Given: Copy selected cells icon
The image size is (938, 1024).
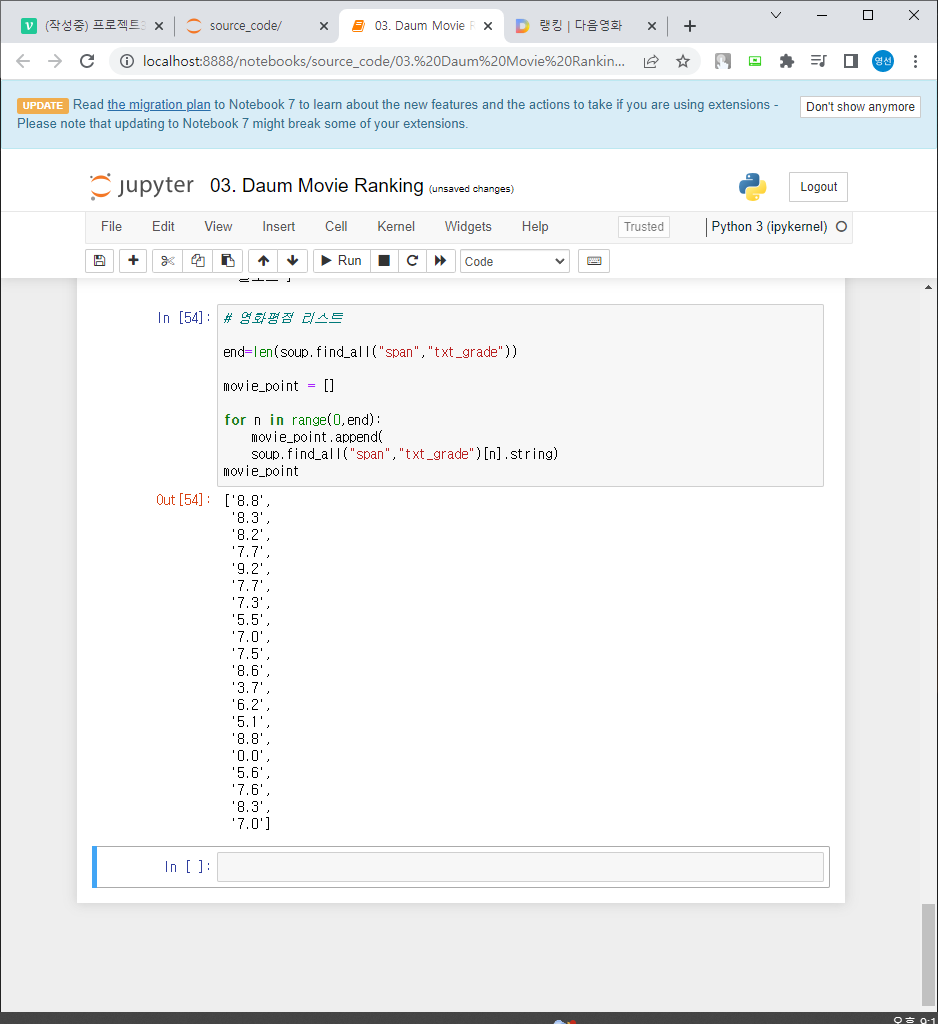Looking at the screenshot, I should (197, 261).
